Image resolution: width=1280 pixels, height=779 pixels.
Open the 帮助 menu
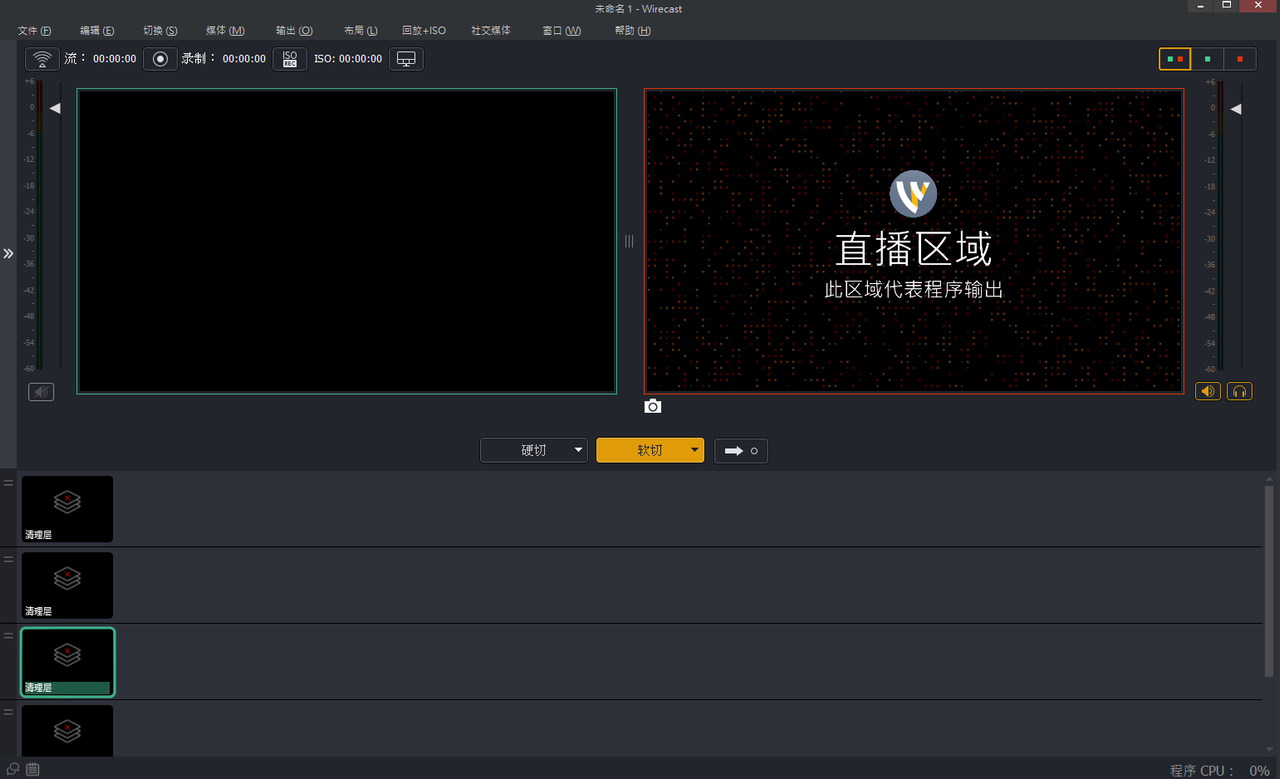(x=633, y=31)
